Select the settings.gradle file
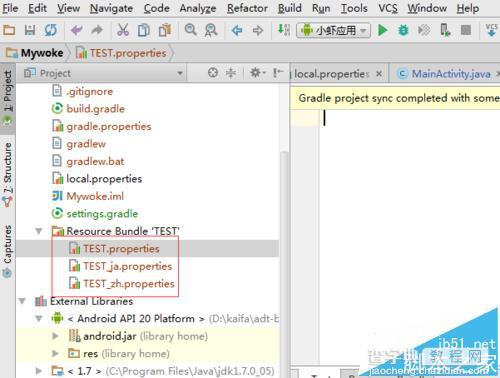The height and width of the screenshot is (378, 500). [x=95, y=214]
